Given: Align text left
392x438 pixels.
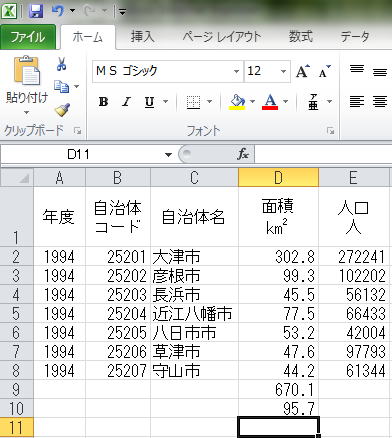Looking at the screenshot, I should point(357,101).
